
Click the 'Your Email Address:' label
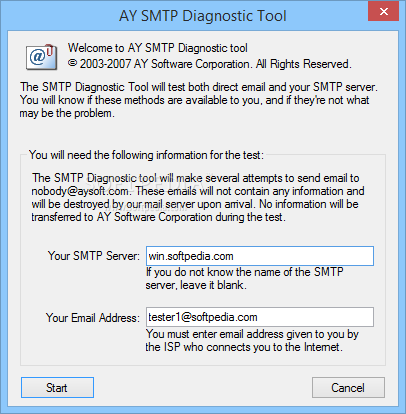pos(93,318)
